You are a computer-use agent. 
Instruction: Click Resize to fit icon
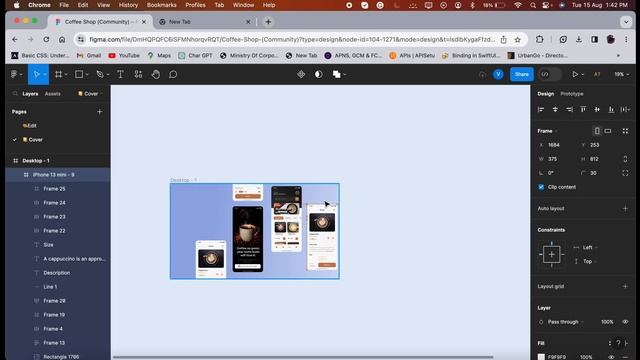pyautogui.click(x=625, y=131)
